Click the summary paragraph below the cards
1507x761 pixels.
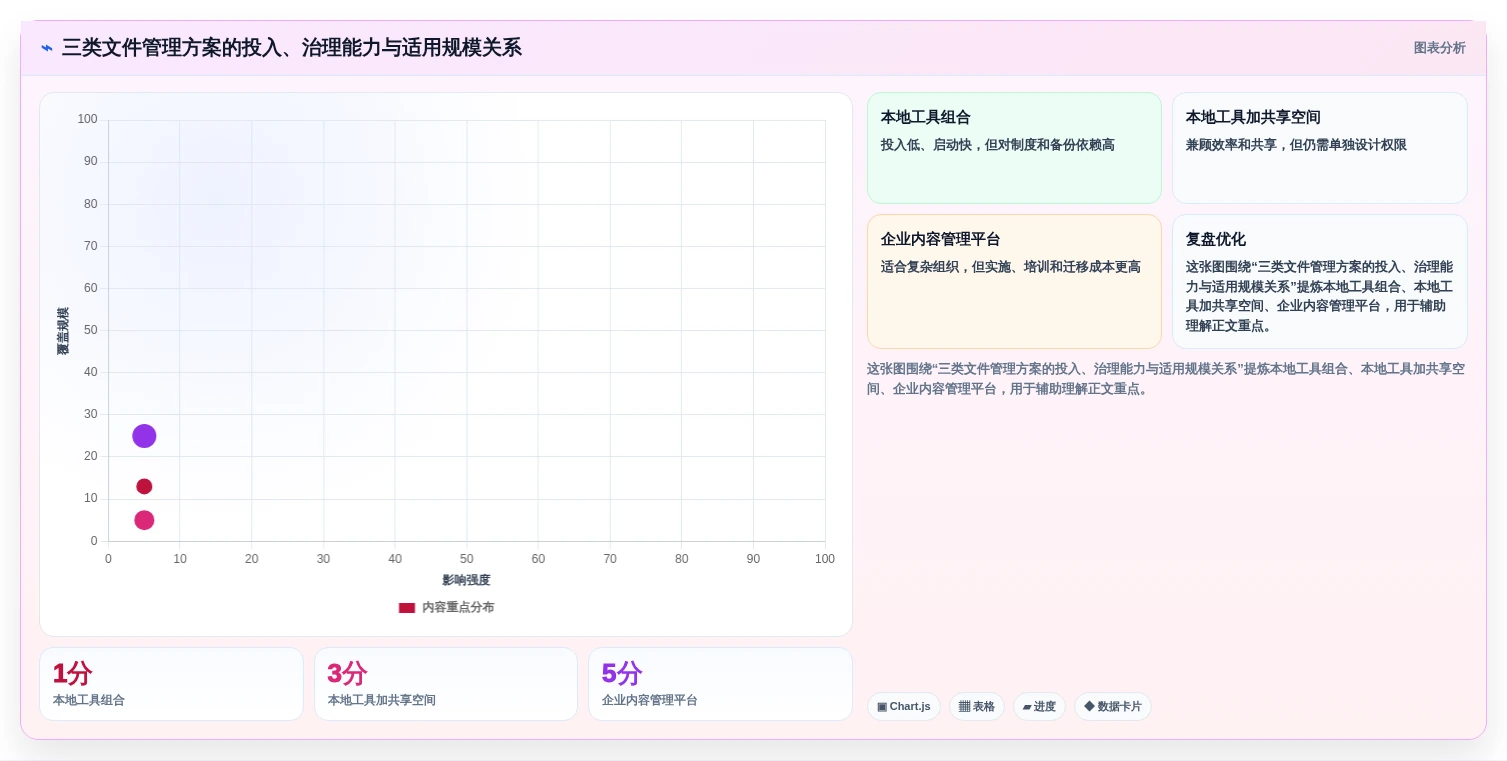pos(1166,379)
